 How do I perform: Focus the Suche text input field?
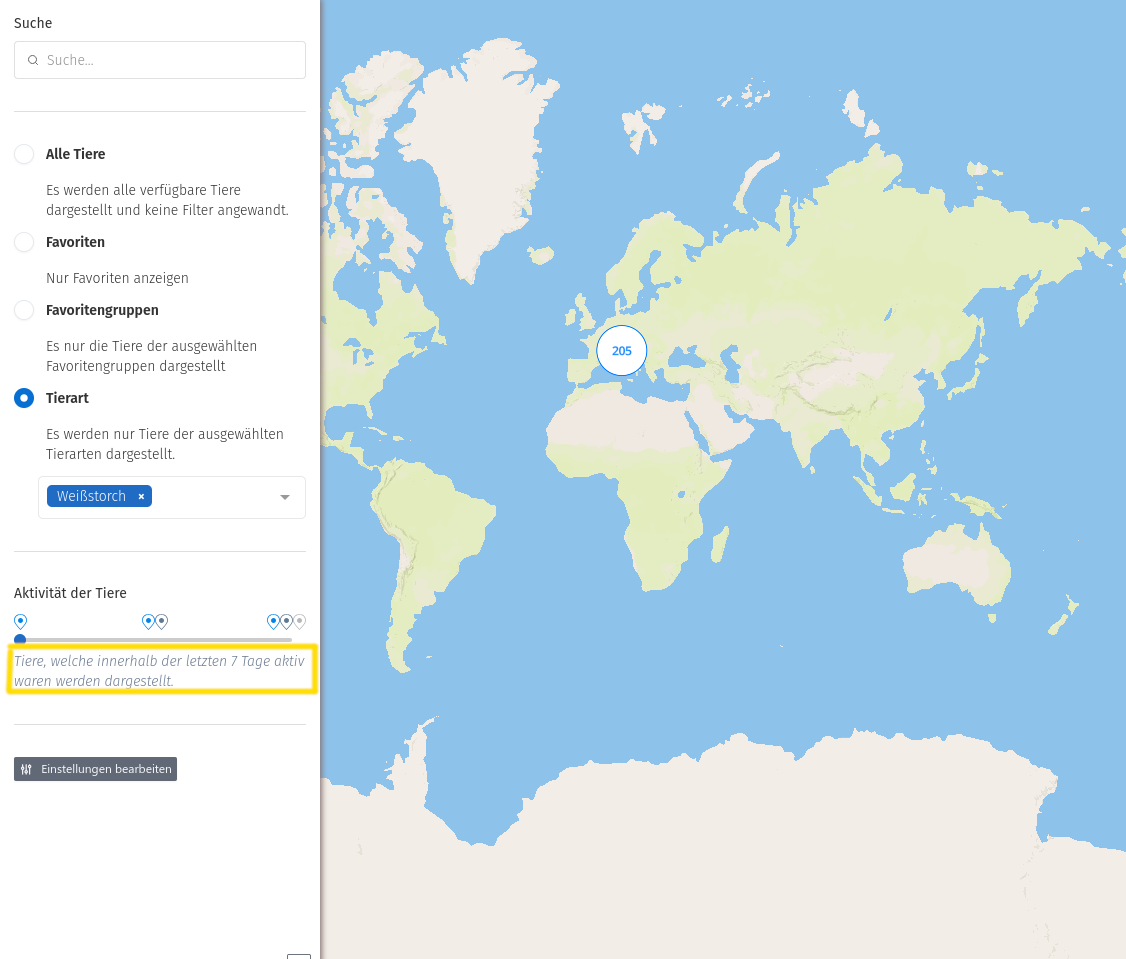(x=170, y=60)
